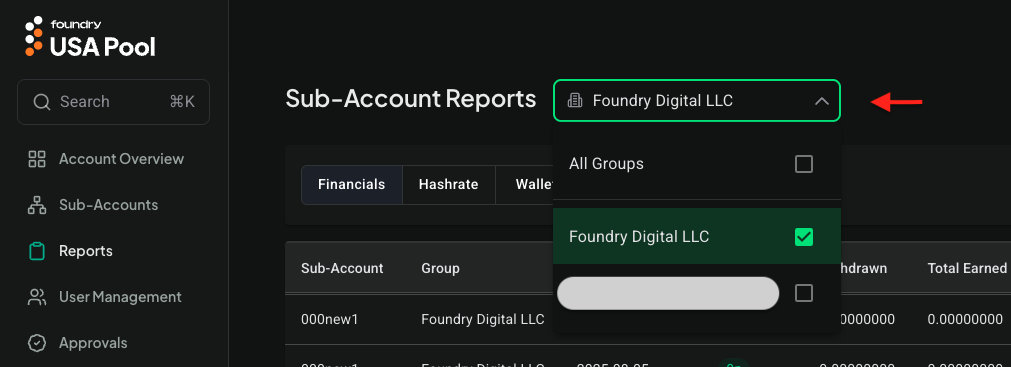This screenshot has height=367, width=1011.
Task: Click into the Search input field
Action: point(113,102)
